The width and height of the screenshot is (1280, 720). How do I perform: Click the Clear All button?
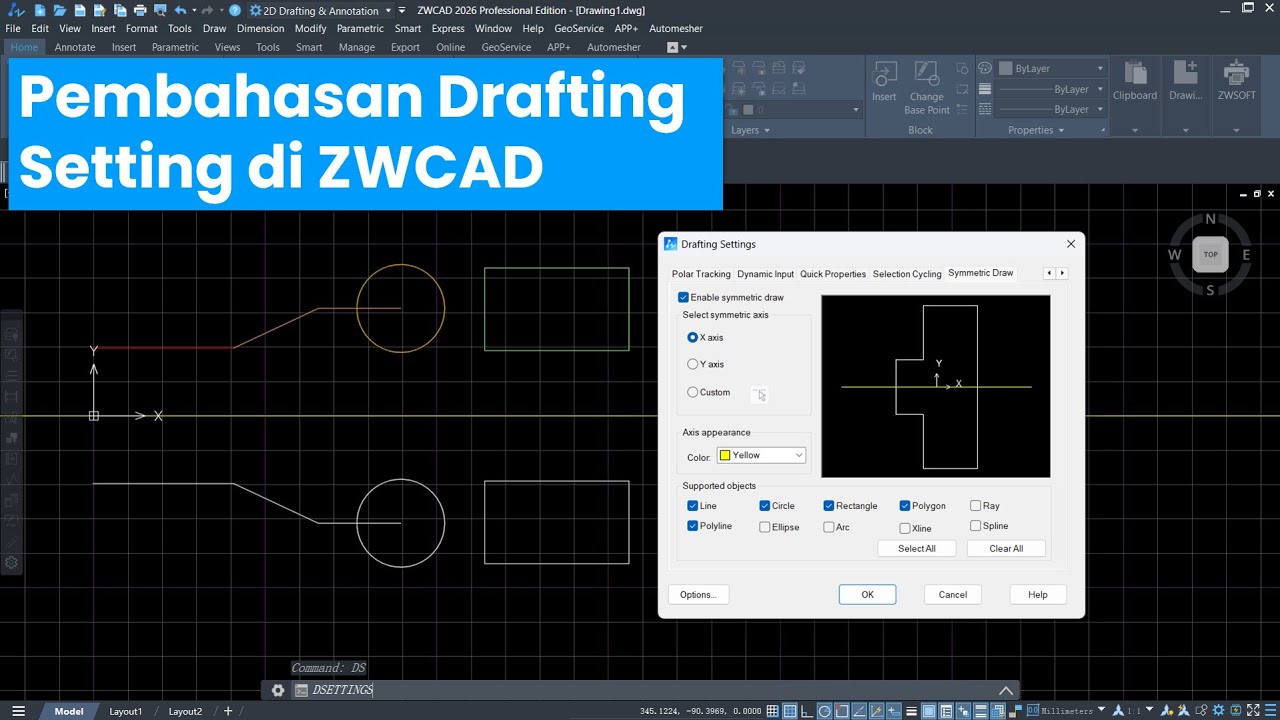click(1006, 548)
